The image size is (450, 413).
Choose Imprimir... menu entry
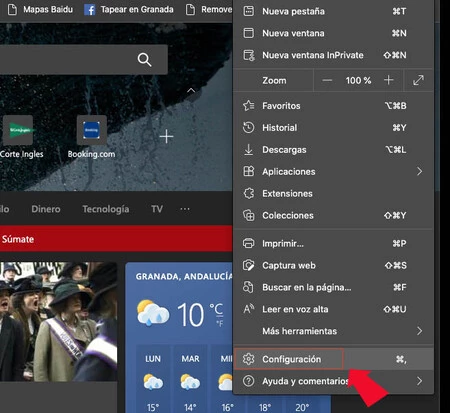[x=333, y=243]
